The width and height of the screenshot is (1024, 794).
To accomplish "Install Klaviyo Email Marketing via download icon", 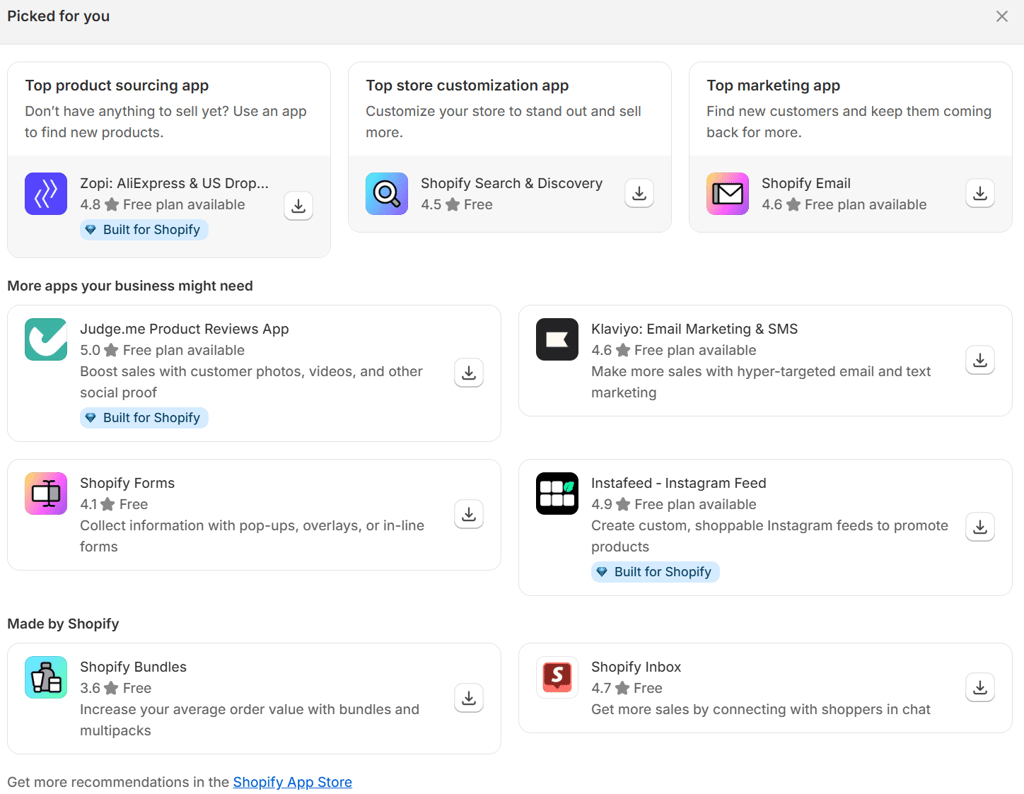I will [x=980, y=360].
